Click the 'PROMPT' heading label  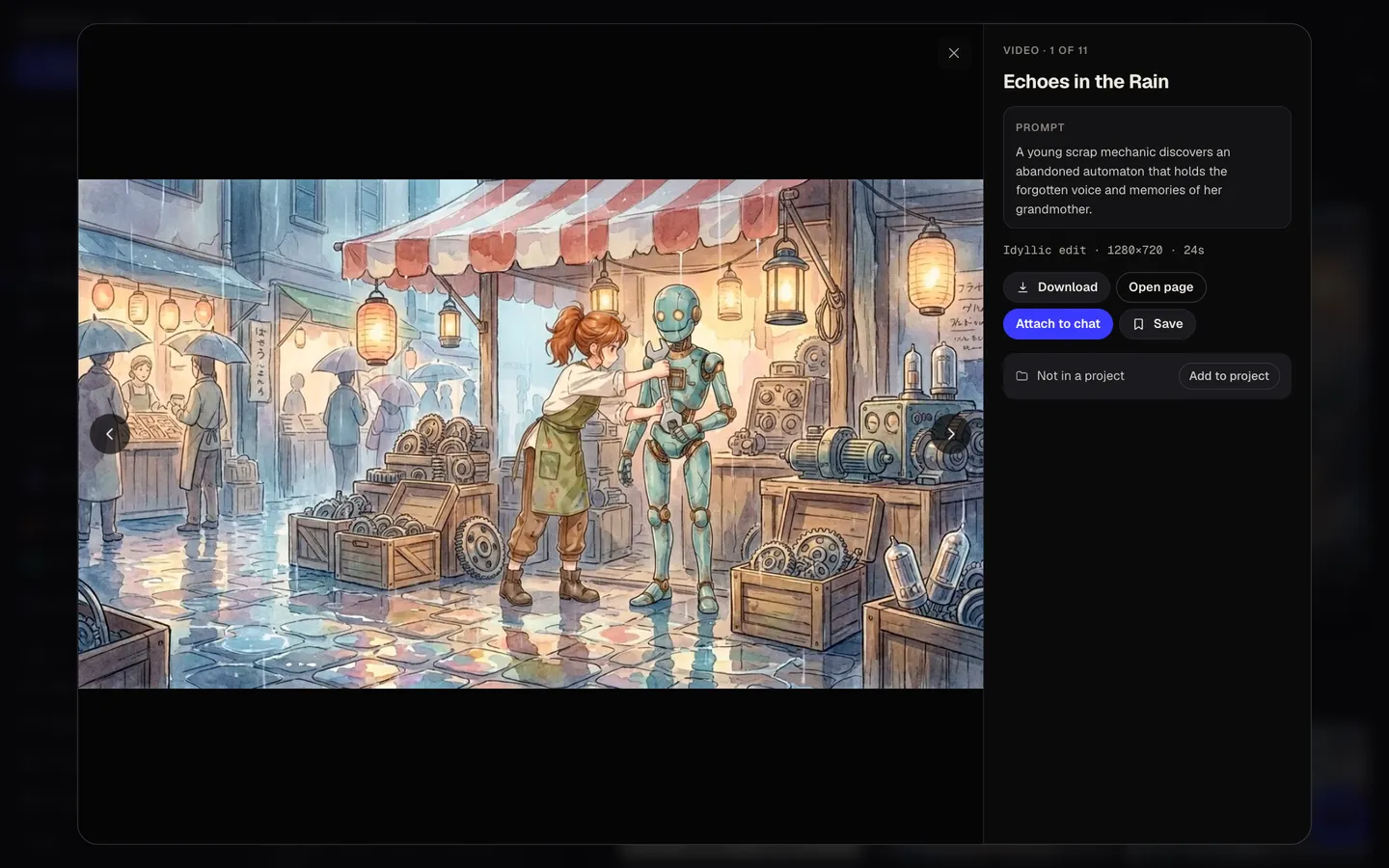1040,127
